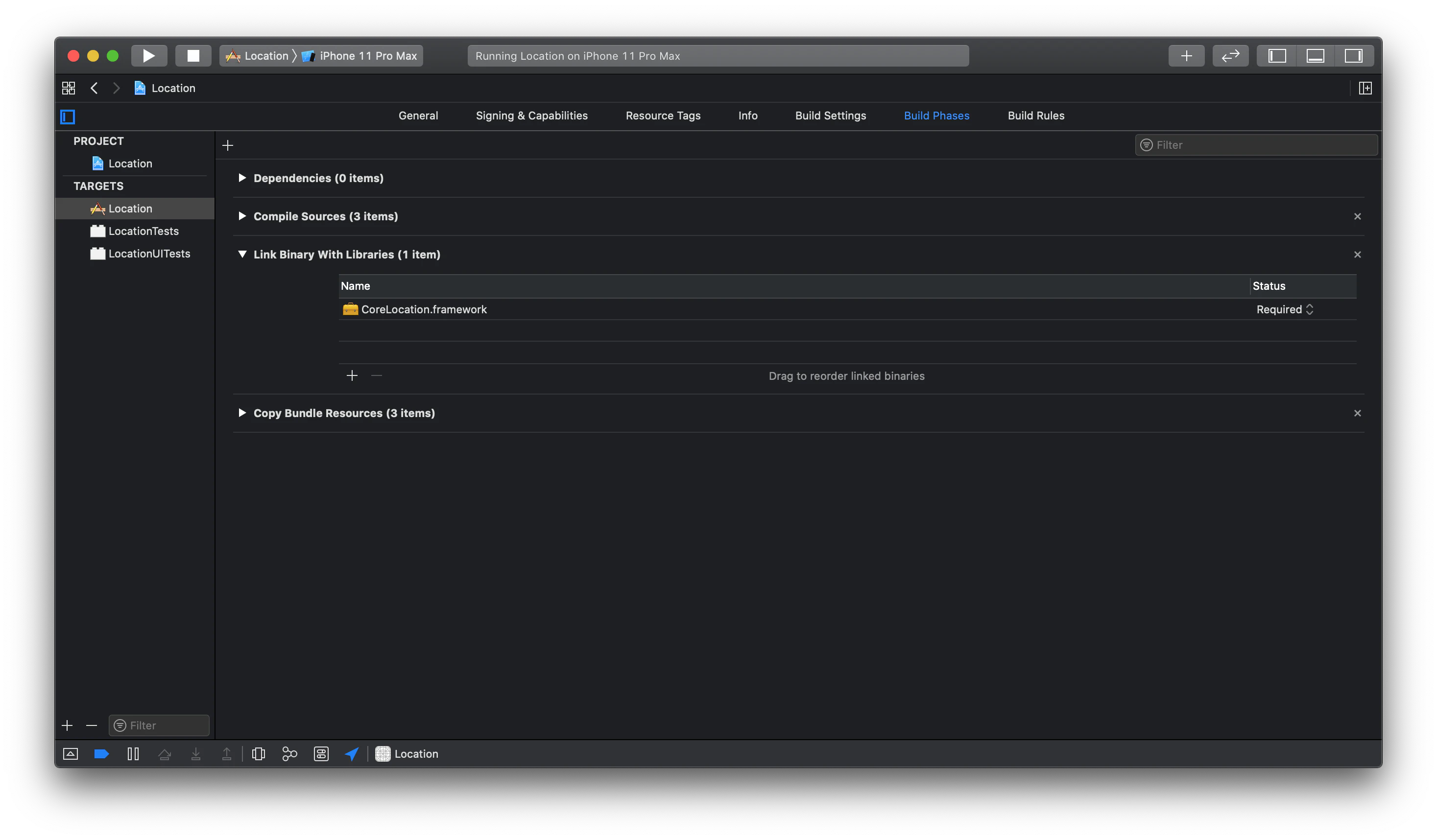Switch to the Info tab
This screenshot has height=840, width=1437.
point(747,116)
